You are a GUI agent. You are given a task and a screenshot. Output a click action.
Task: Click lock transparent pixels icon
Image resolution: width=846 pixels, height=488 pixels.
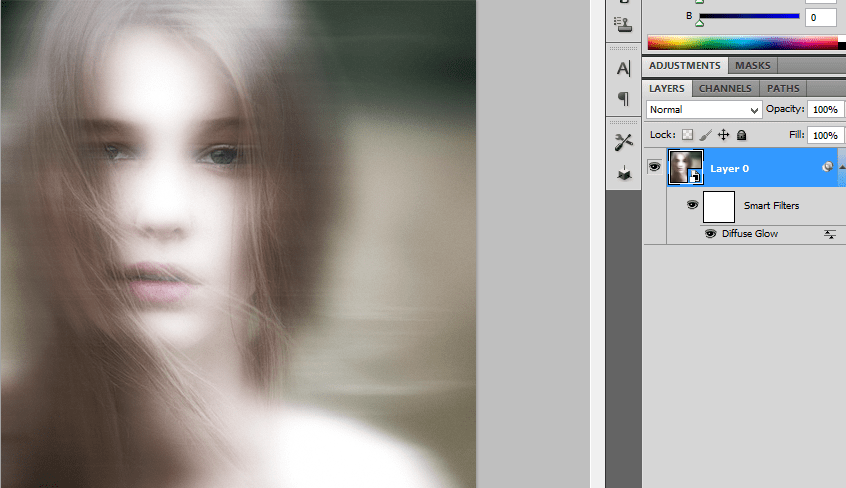click(688, 134)
